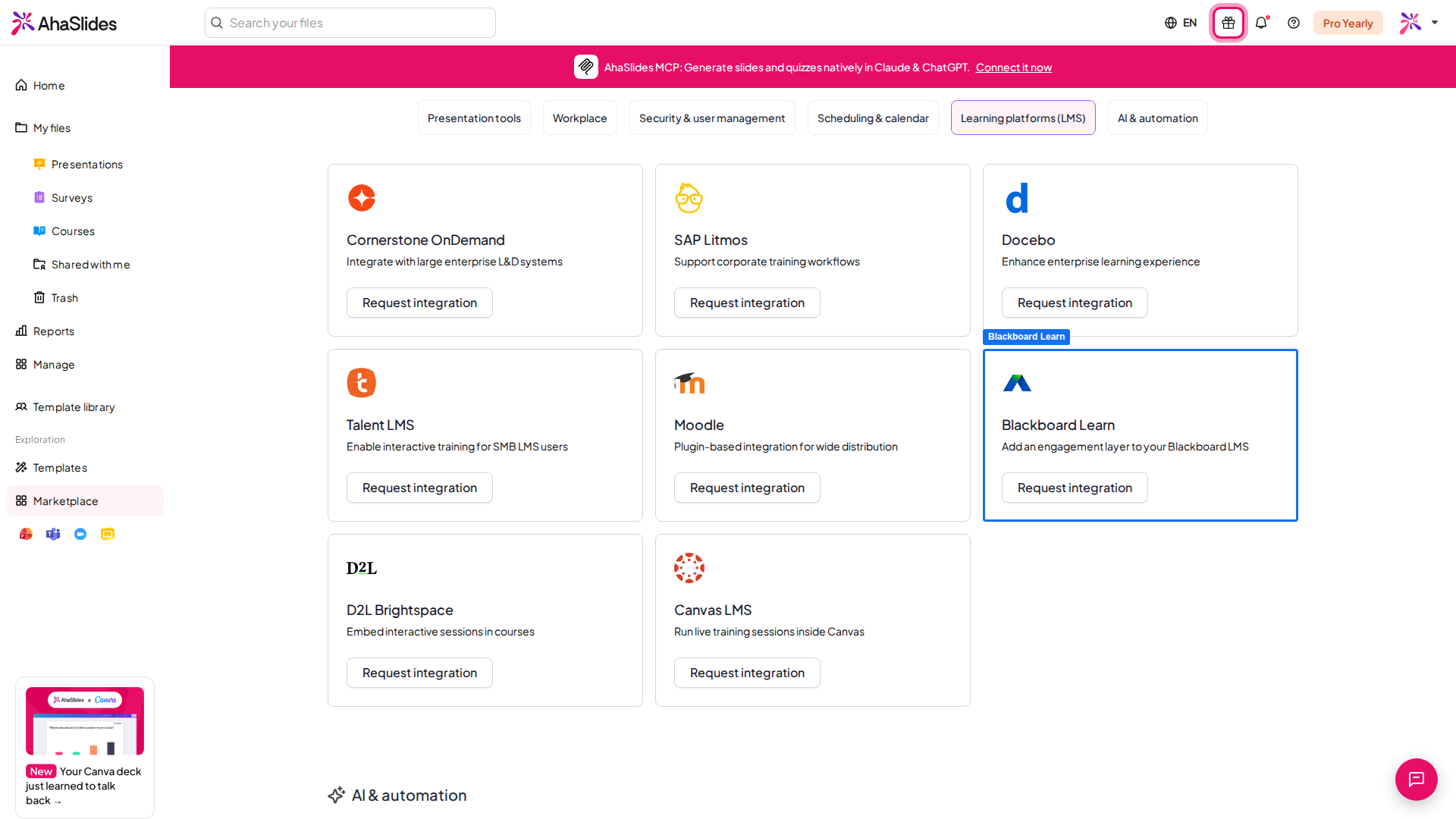Request integration for D2L Brightspace

click(x=419, y=673)
